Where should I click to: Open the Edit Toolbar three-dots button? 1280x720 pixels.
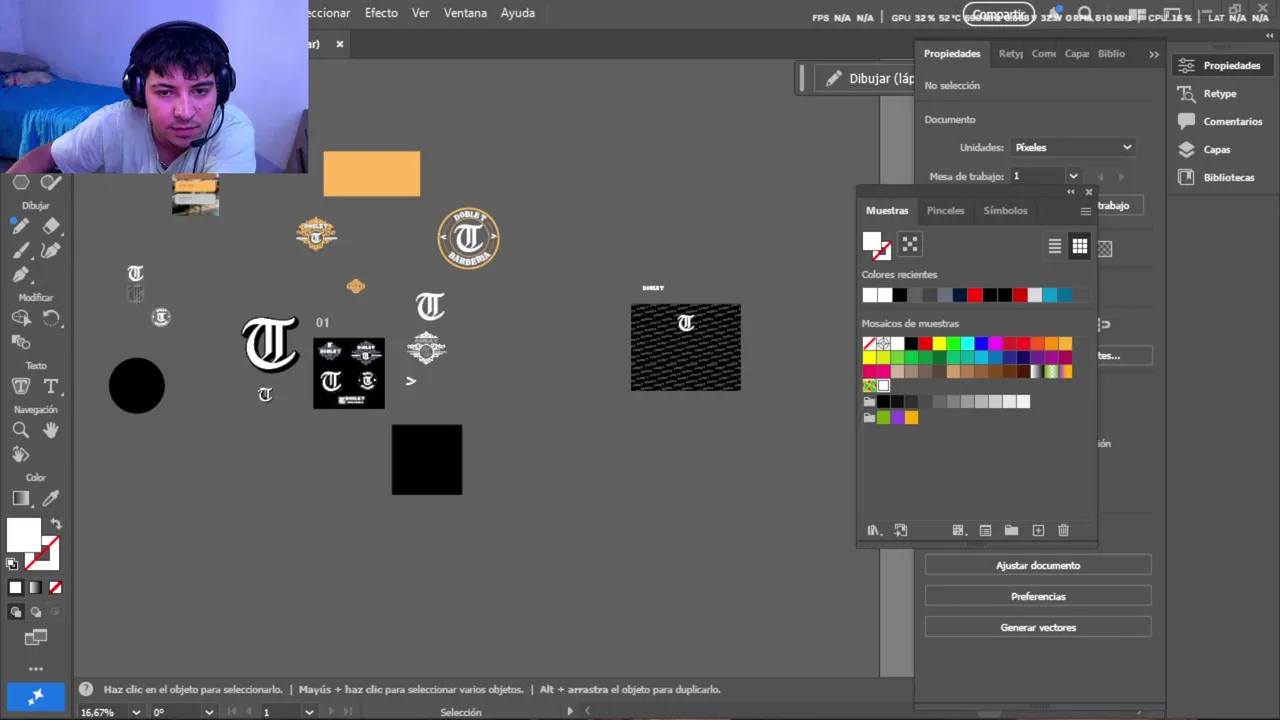[36, 668]
